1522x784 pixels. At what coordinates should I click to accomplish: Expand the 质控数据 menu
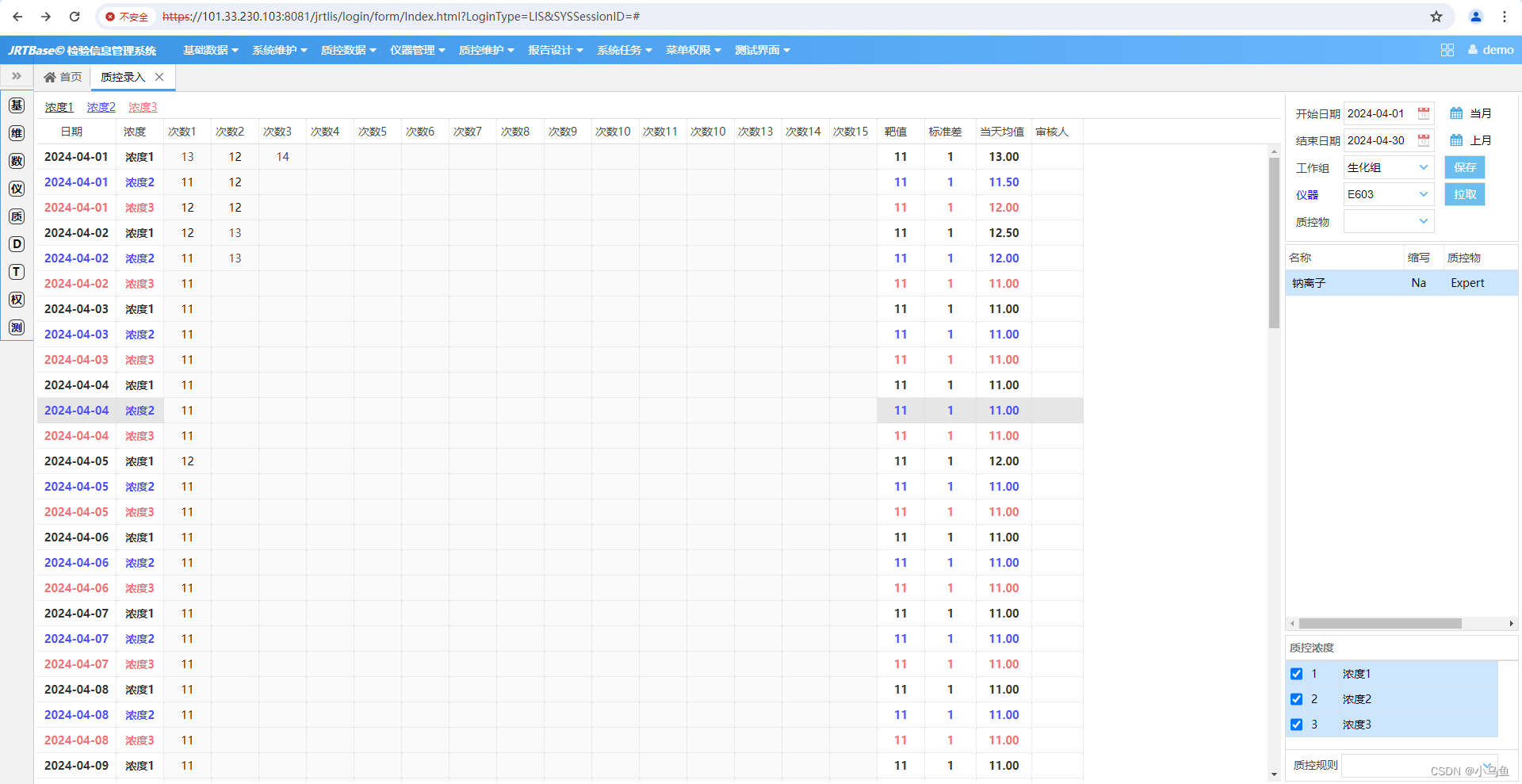coord(349,50)
